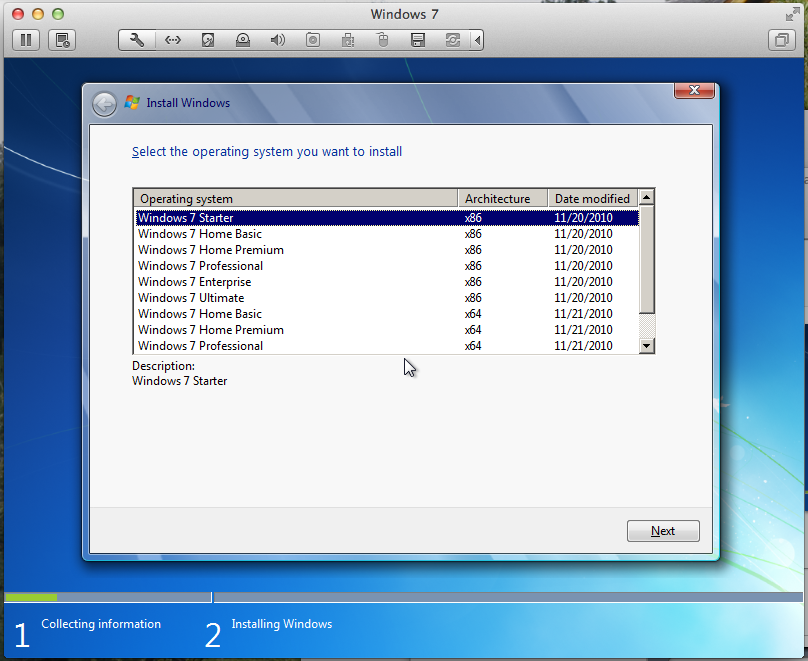Sort by Architecture column header
This screenshot has height=661, width=808.
[503, 198]
